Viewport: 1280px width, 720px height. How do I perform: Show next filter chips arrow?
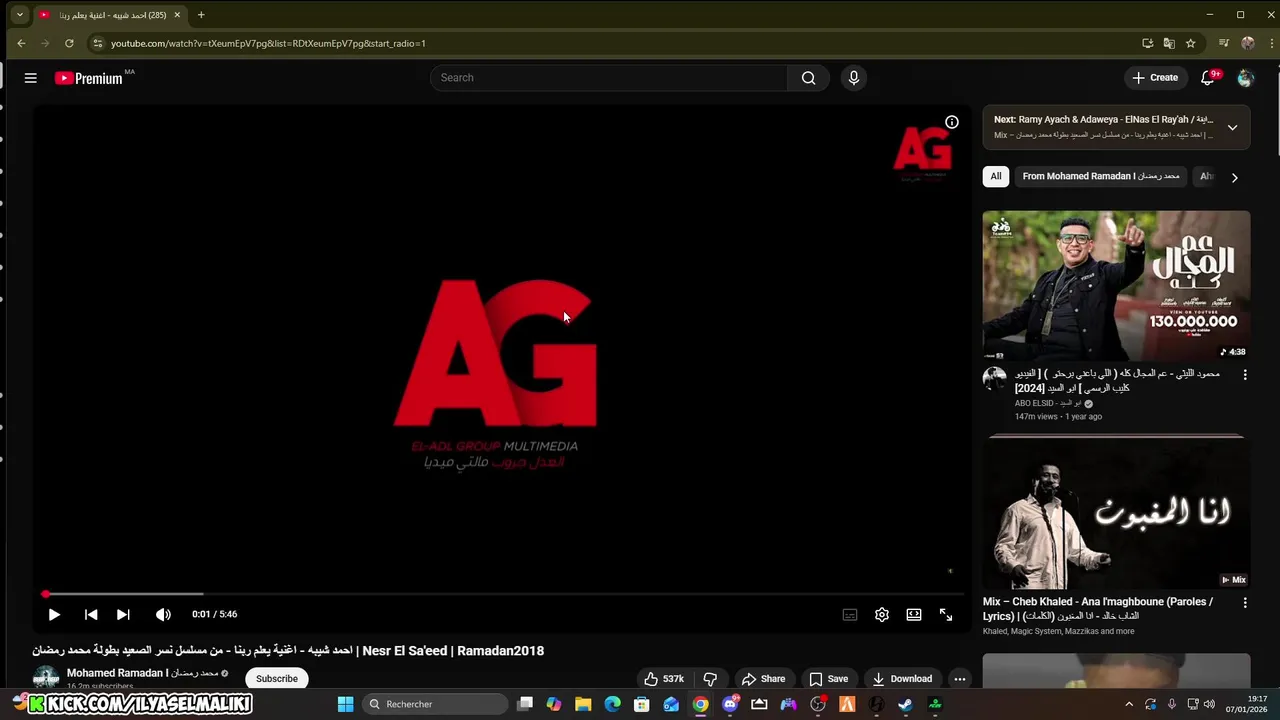point(1234,177)
